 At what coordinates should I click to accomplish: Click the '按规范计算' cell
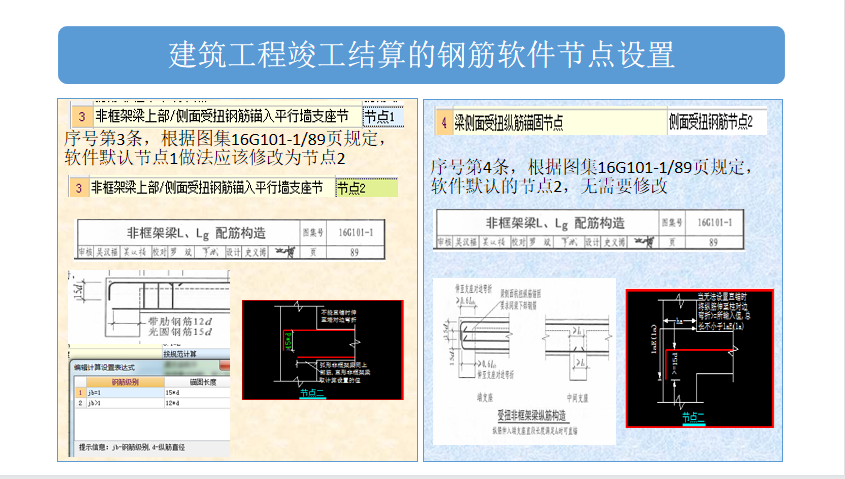click(x=196, y=354)
